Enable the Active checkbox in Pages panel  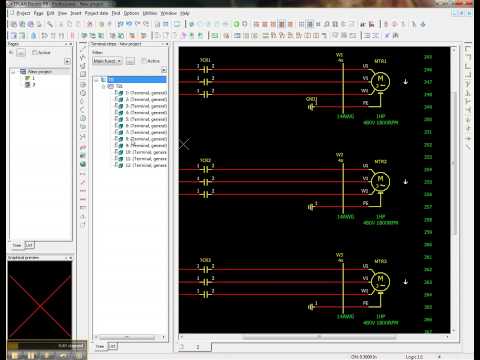34,52
